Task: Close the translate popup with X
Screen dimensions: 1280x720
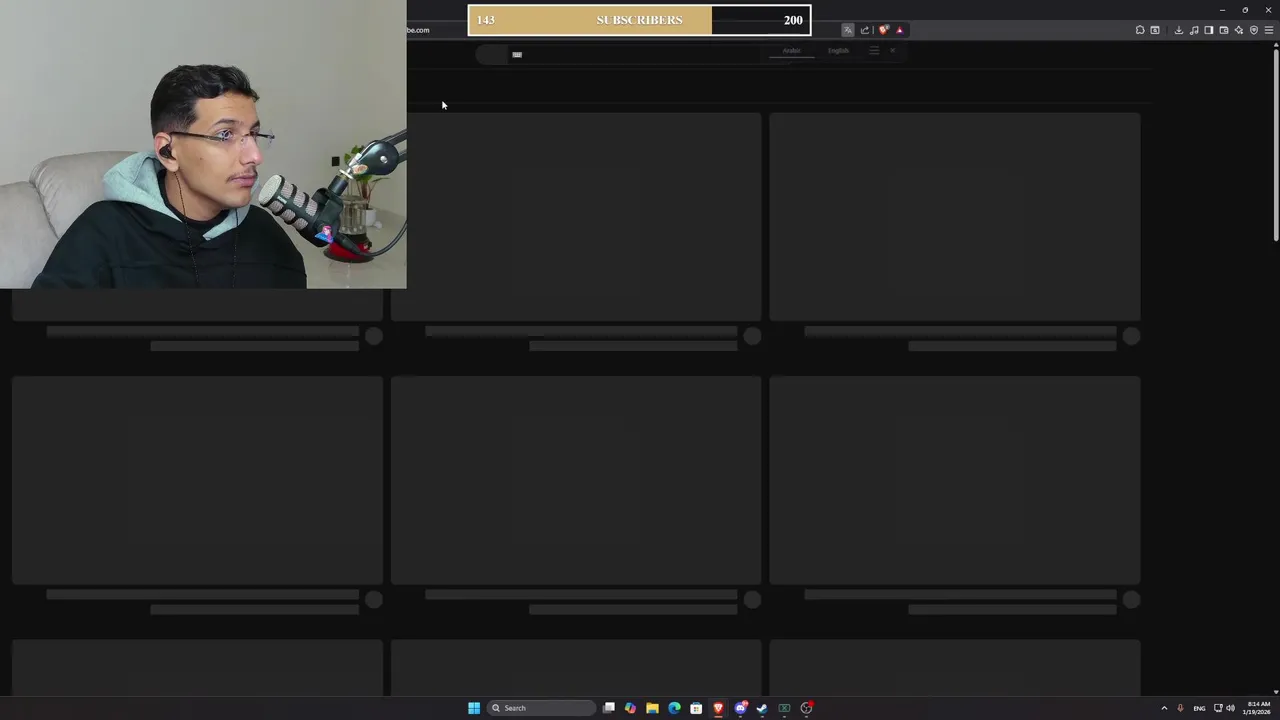Action: coord(893,50)
